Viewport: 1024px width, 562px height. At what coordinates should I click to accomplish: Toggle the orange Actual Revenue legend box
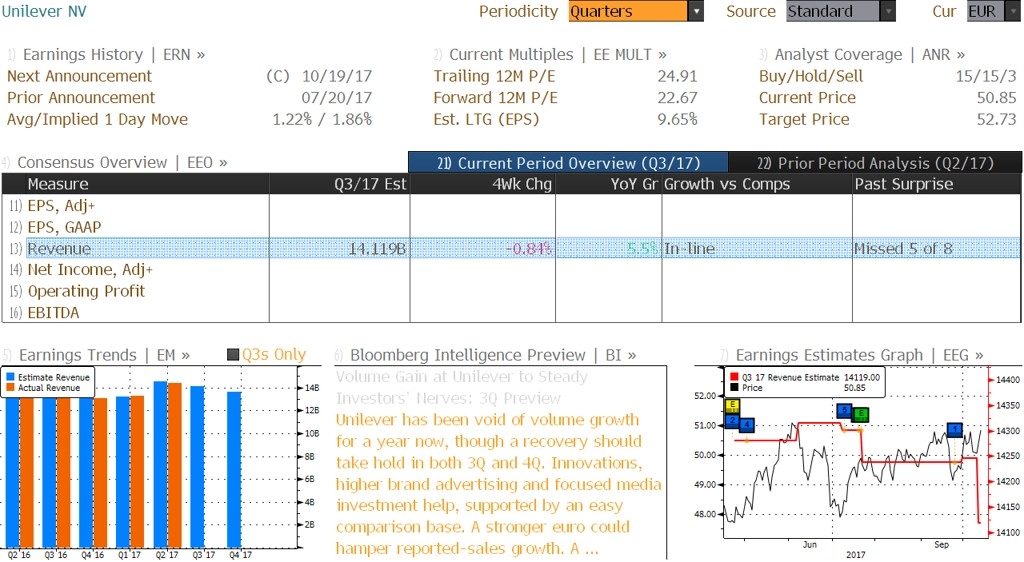coord(10,388)
